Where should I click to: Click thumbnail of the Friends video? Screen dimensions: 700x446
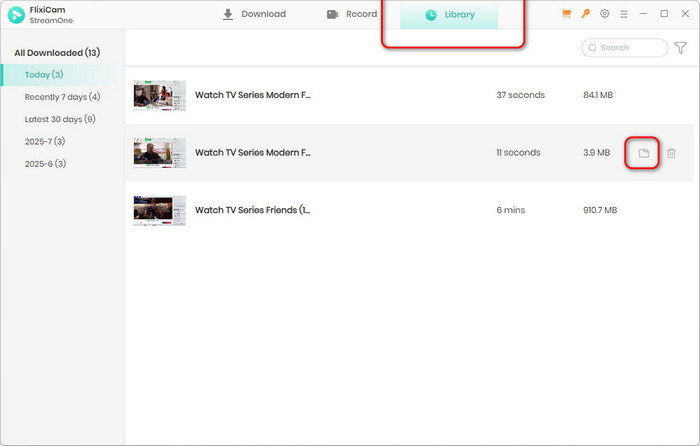coord(159,210)
